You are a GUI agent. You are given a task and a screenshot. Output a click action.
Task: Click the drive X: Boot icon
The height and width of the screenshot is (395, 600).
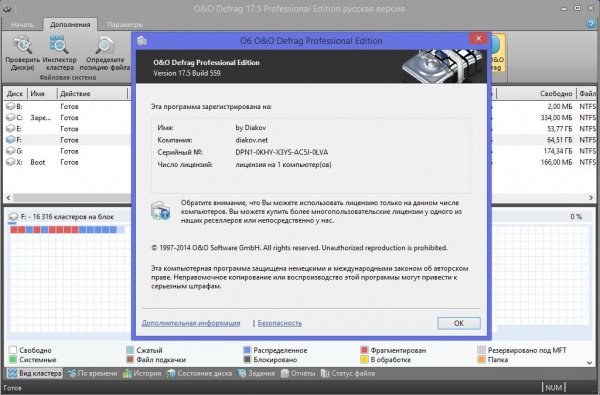(11, 162)
